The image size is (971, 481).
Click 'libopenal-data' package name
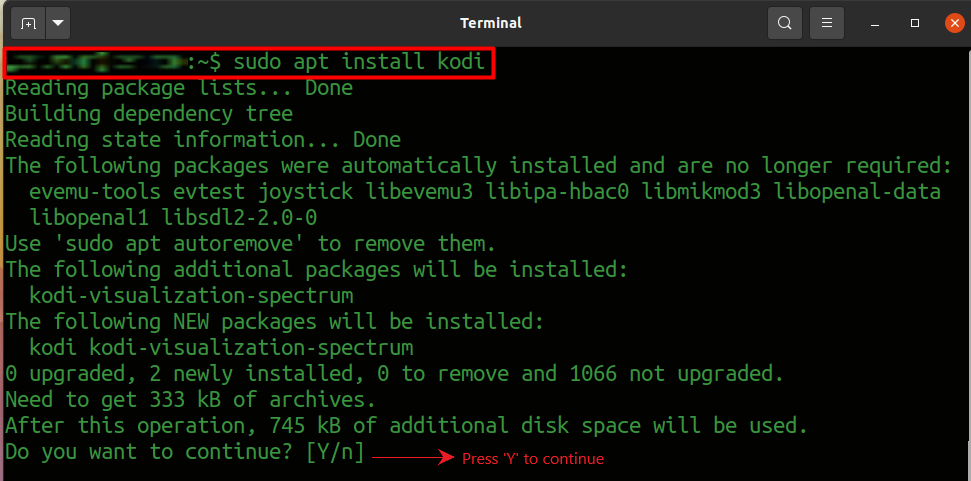pyautogui.click(x=857, y=191)
